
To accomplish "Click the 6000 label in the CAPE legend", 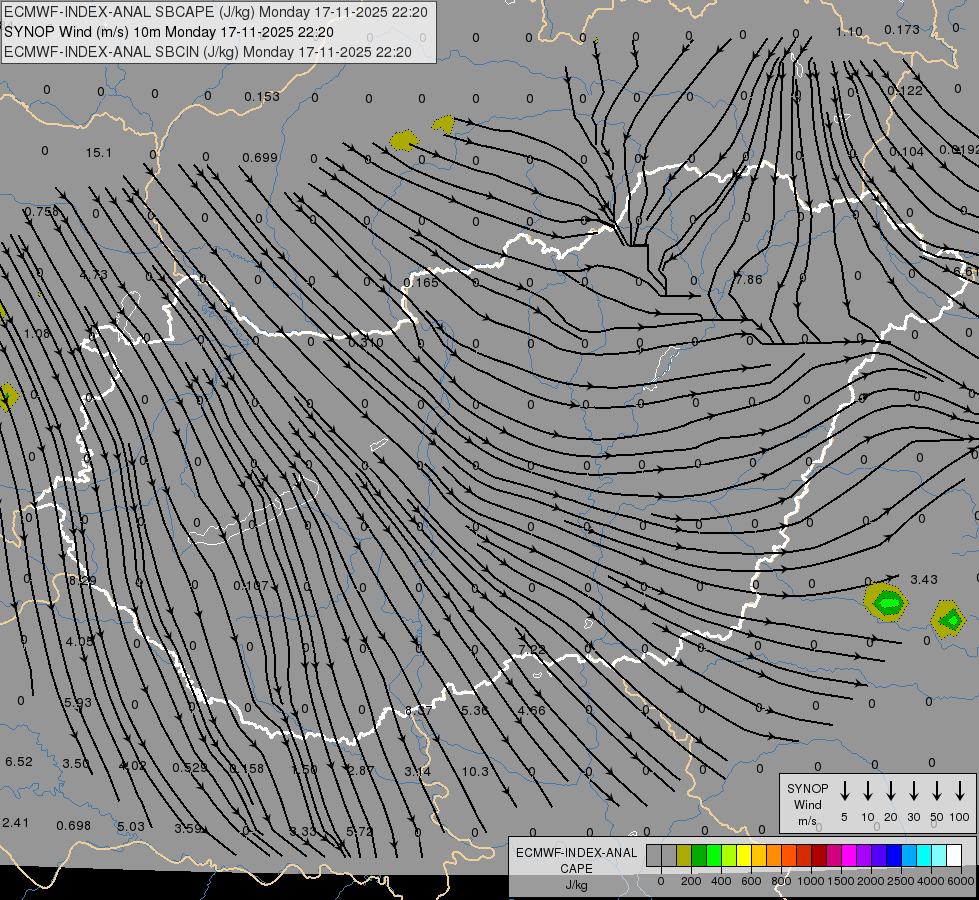I will 961,881.
